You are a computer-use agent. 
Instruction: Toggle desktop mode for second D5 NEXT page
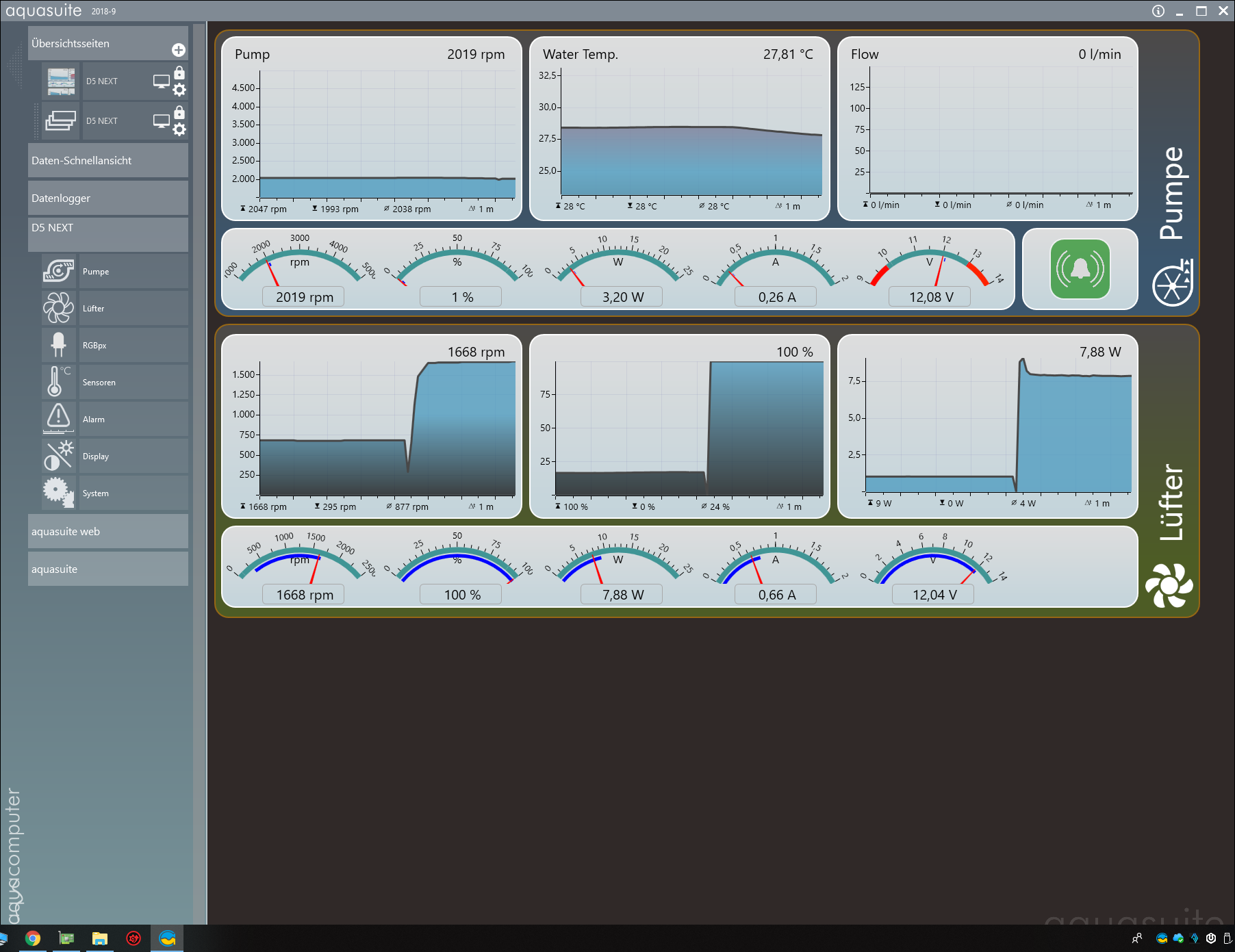click(x=162, y=121)
